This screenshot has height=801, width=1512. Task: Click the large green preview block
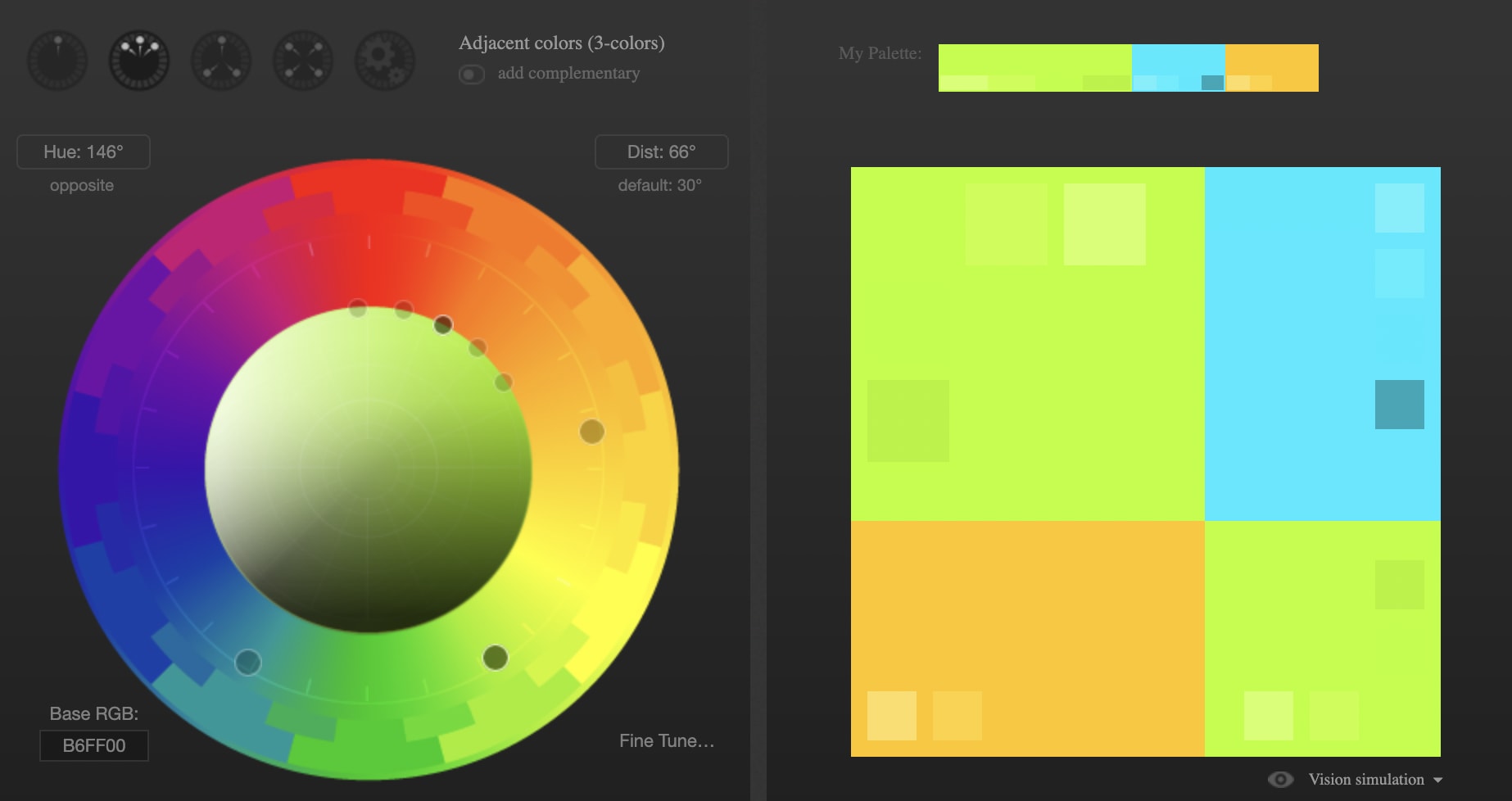(1028, 344)
